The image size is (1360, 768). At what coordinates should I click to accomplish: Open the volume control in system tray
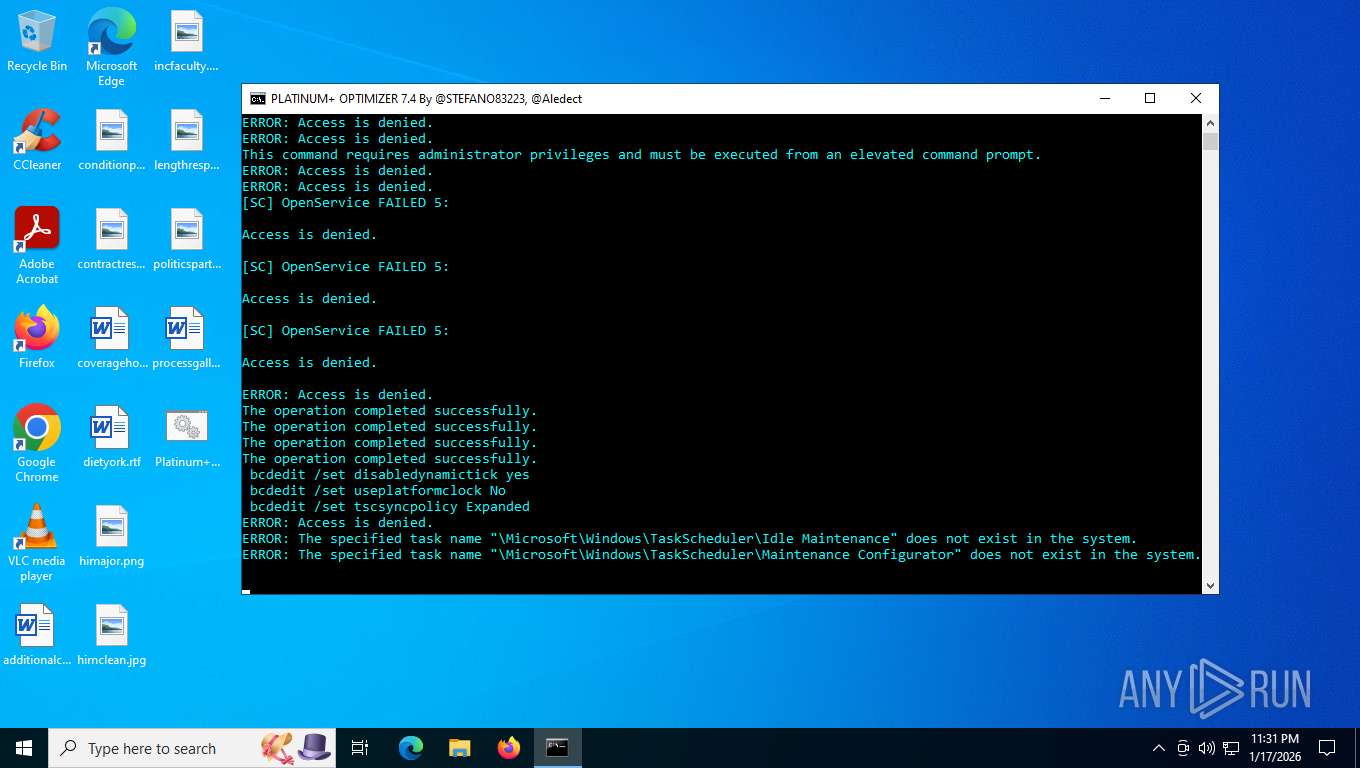(x=1206, y=748)
